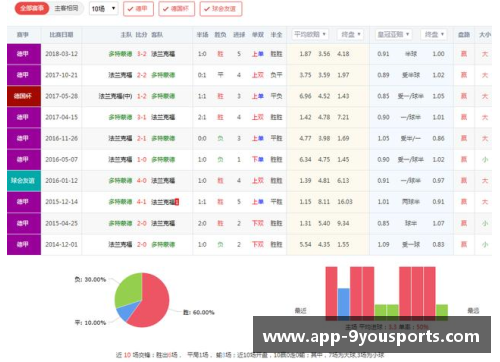Open the 终盘 dropdown beside 皇冠亚赔
The image size is (500, 362).
point(434,34)
